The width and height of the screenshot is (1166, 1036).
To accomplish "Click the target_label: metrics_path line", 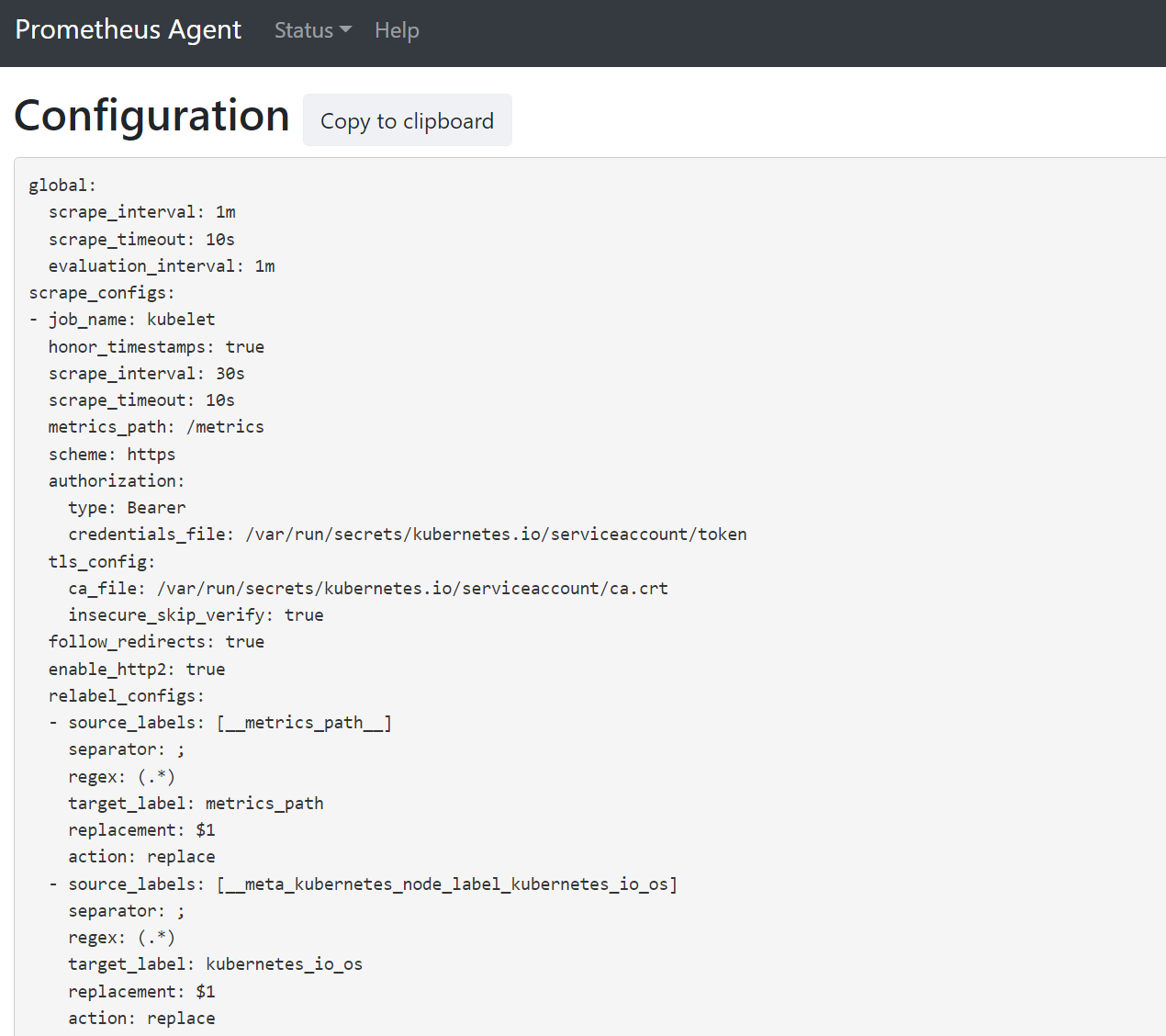I will (x=196, y=804).
